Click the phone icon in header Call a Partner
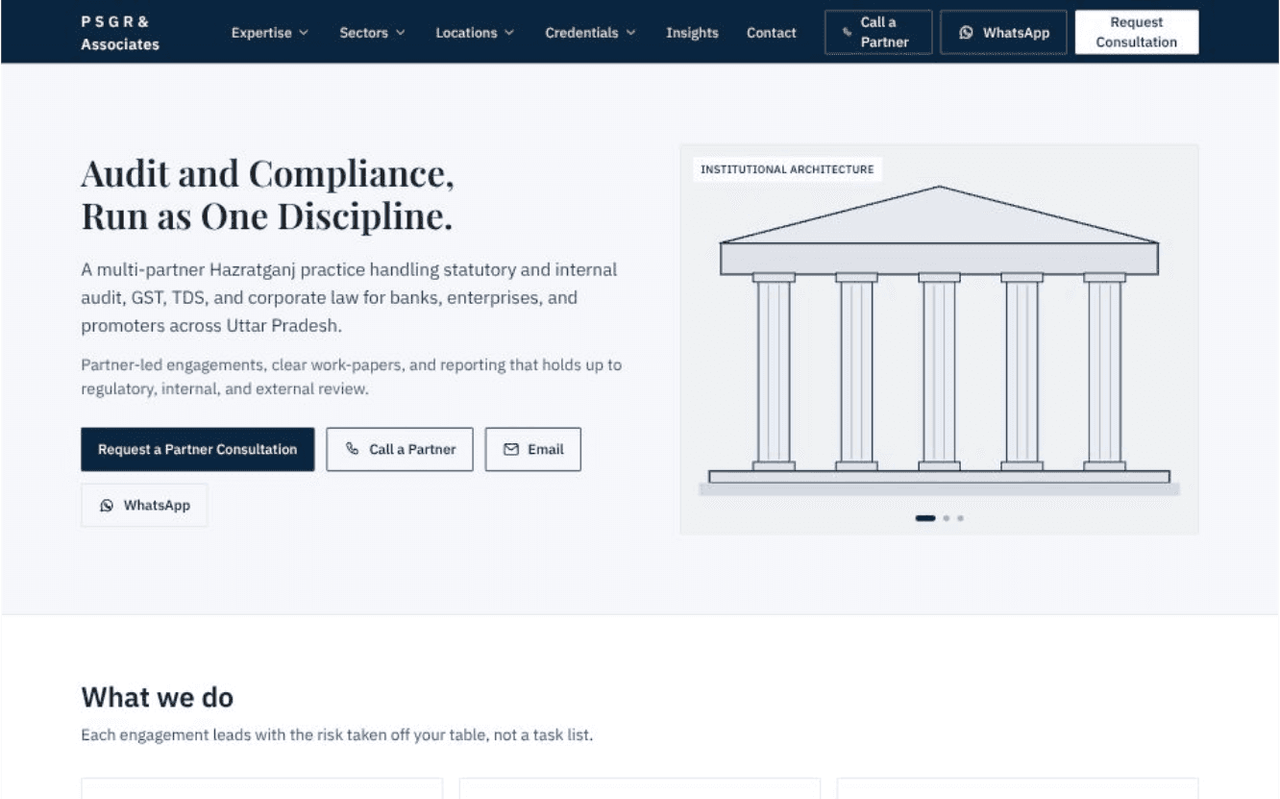 pyautogui.click(x=848, y=32)
